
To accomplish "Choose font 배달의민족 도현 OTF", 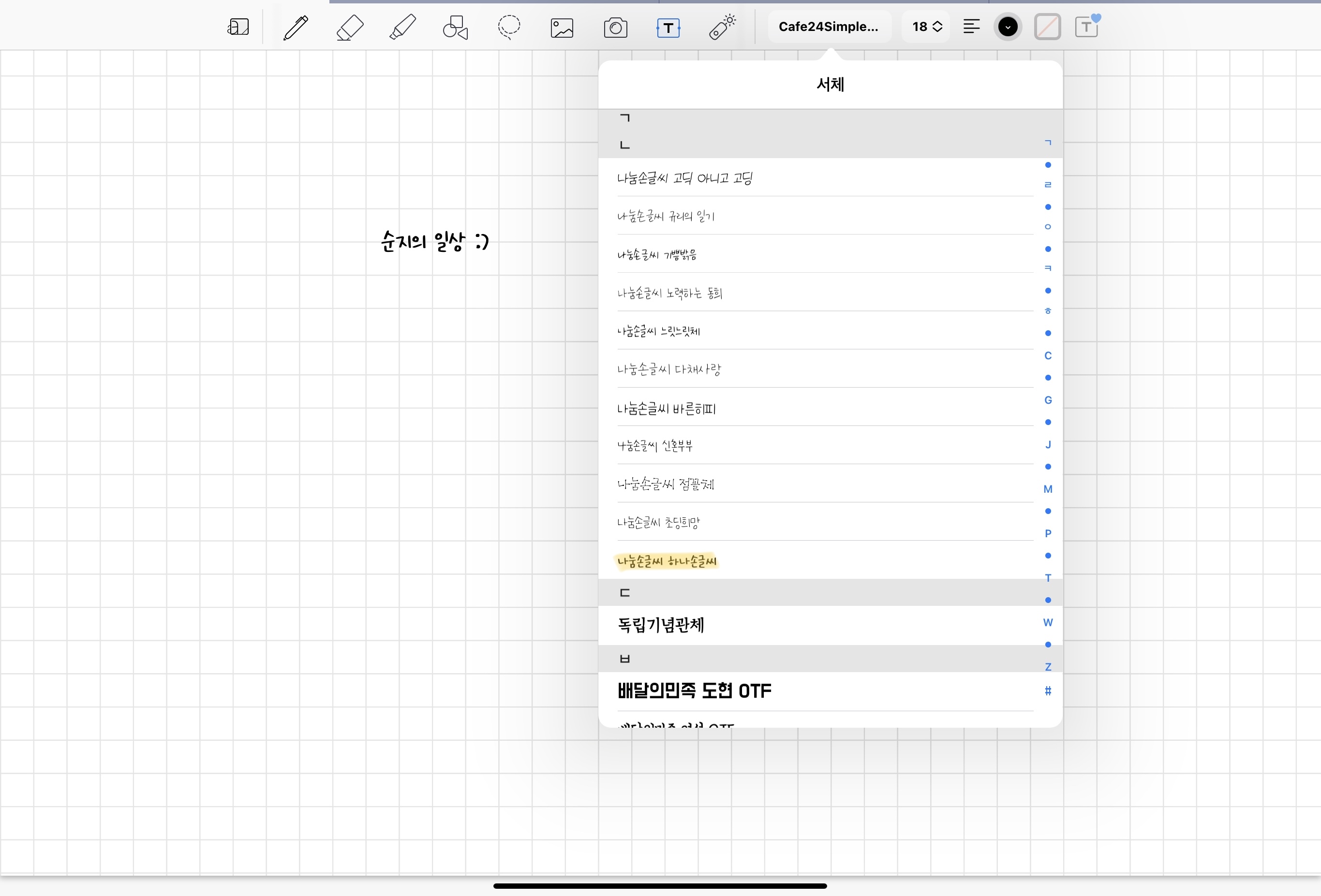I will pos(694,691).
